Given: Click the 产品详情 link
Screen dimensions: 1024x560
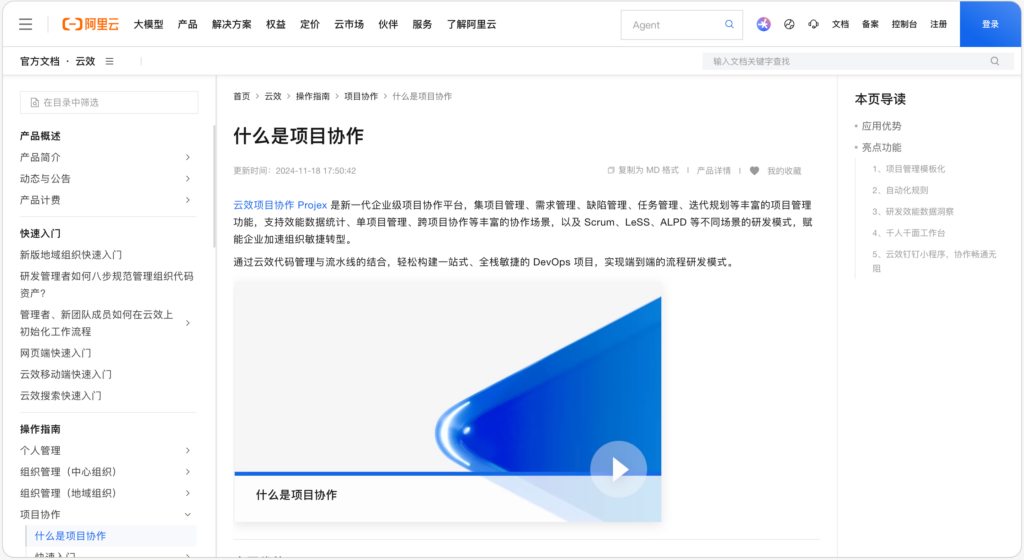Looking at the screenshot, I should 714,171.
